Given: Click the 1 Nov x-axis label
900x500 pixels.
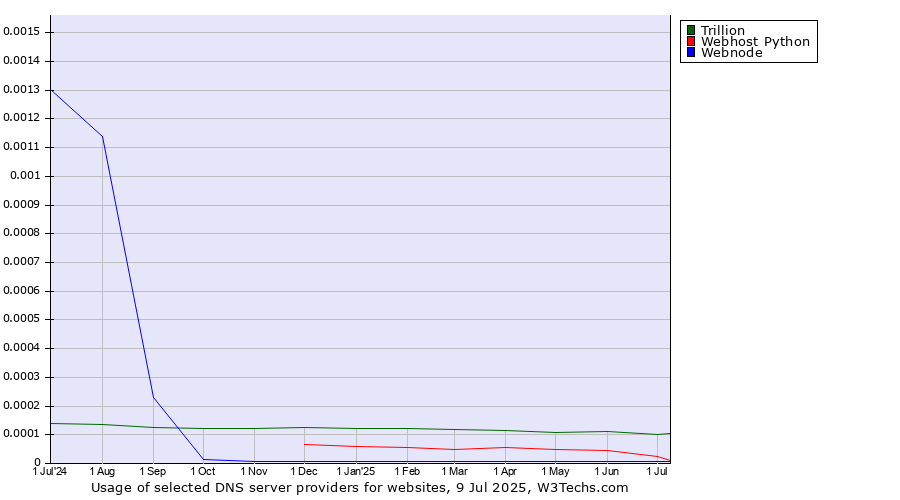Looking at the screenshot, I should (x=254, y=471).
